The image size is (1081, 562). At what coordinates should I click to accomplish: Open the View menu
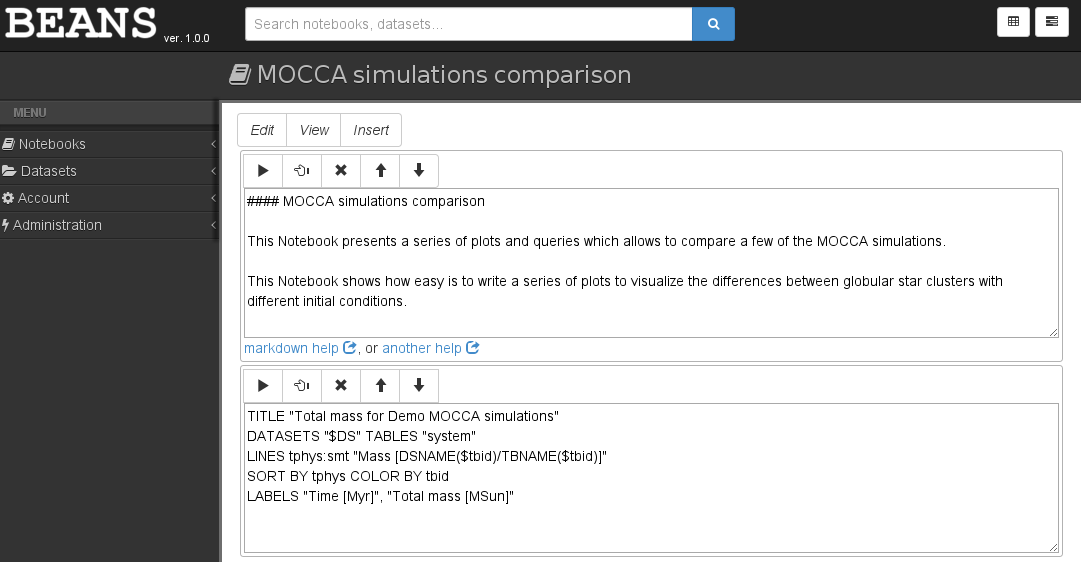click(314, 130)
